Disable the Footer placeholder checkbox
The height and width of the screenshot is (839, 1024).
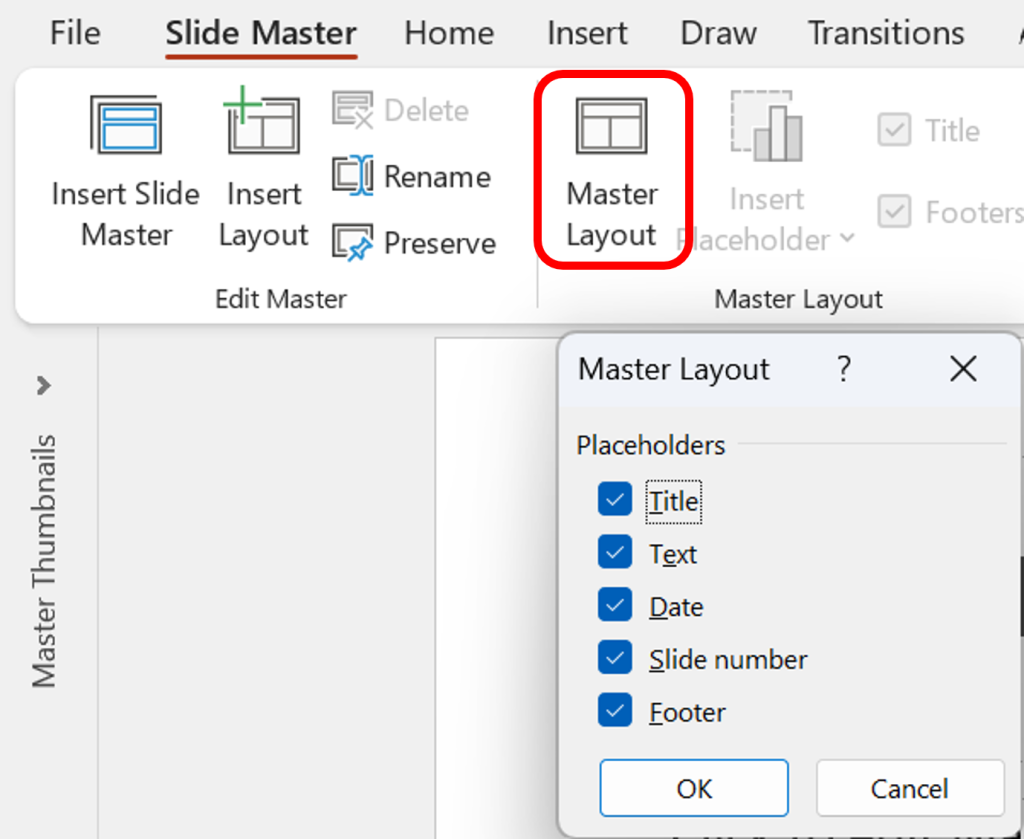click(x=615, y=711)
